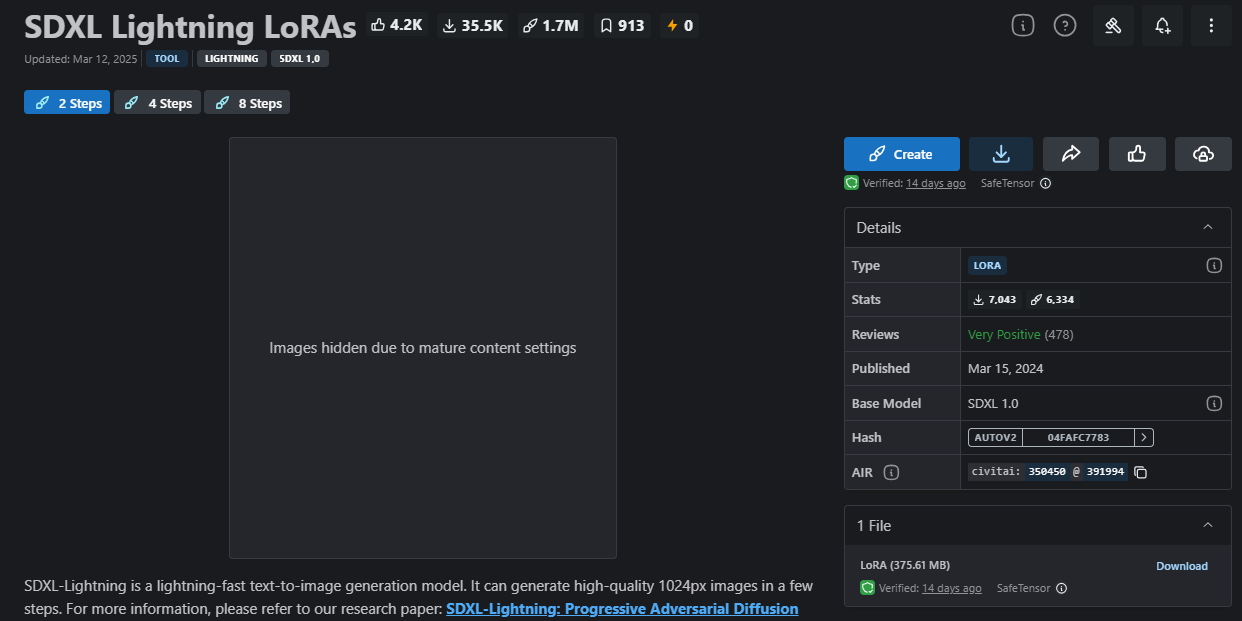The height and width of the screenshot is (621, 1242).
Task: Open the SDXL-Lightning research paper link
Action: point(621,608)
